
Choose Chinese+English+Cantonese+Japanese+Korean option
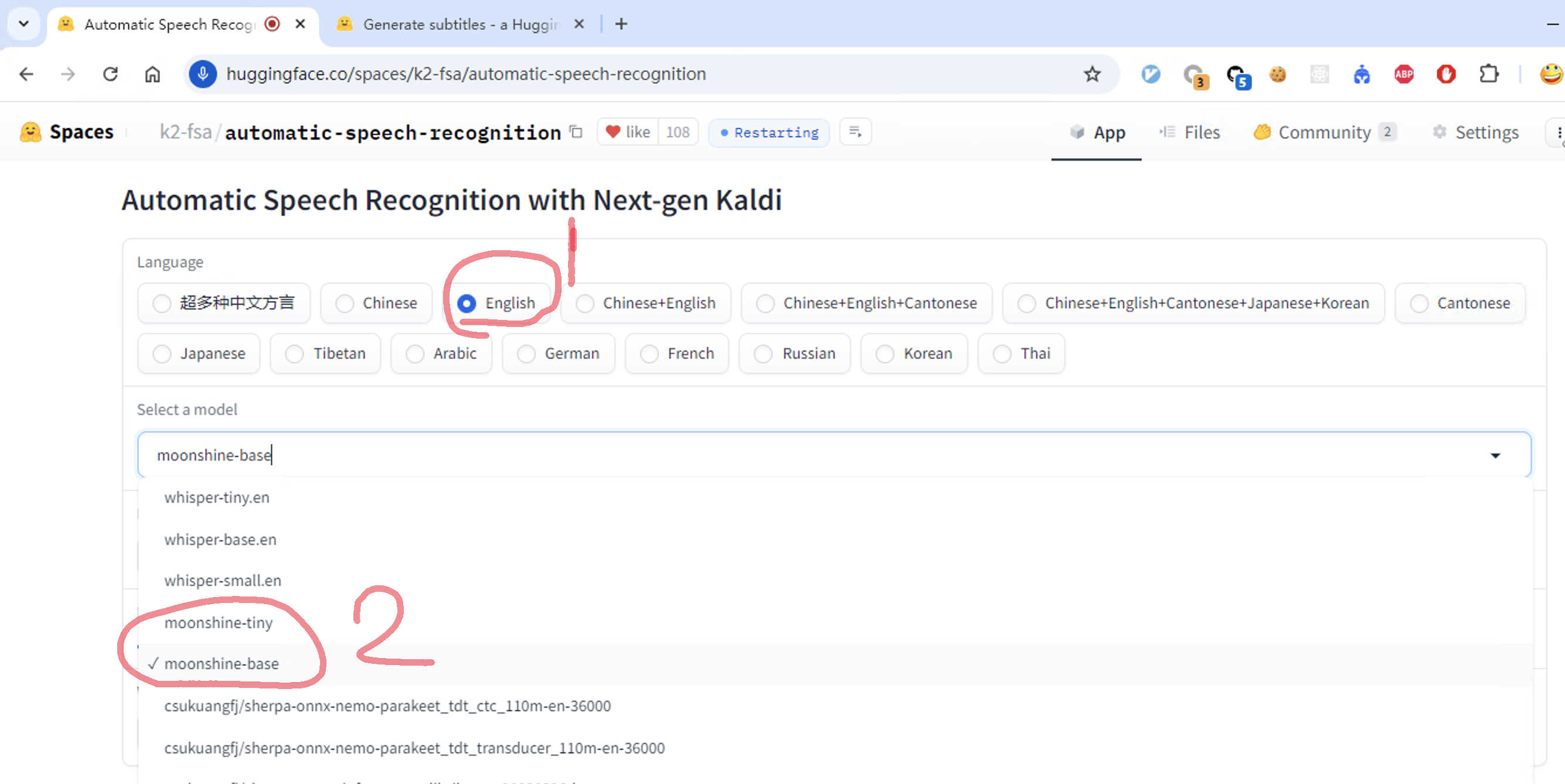(1194, 303)
